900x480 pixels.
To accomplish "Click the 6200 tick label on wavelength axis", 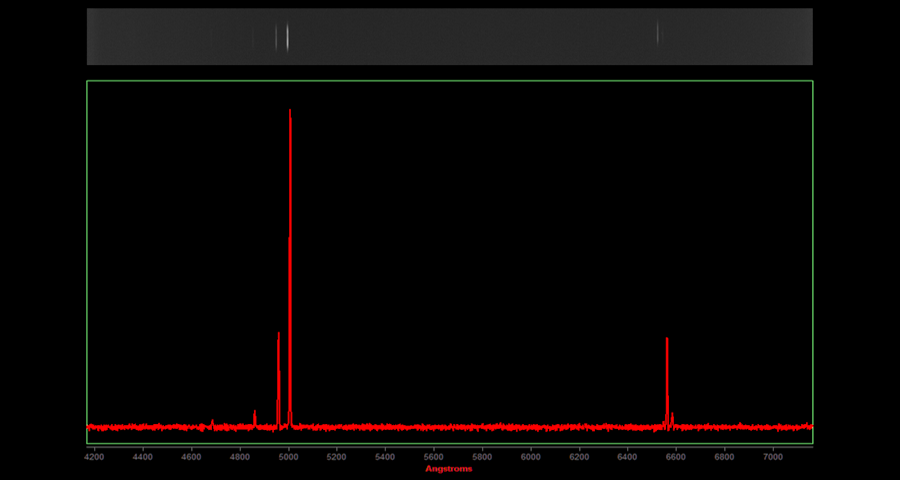I will pos(579,456).
